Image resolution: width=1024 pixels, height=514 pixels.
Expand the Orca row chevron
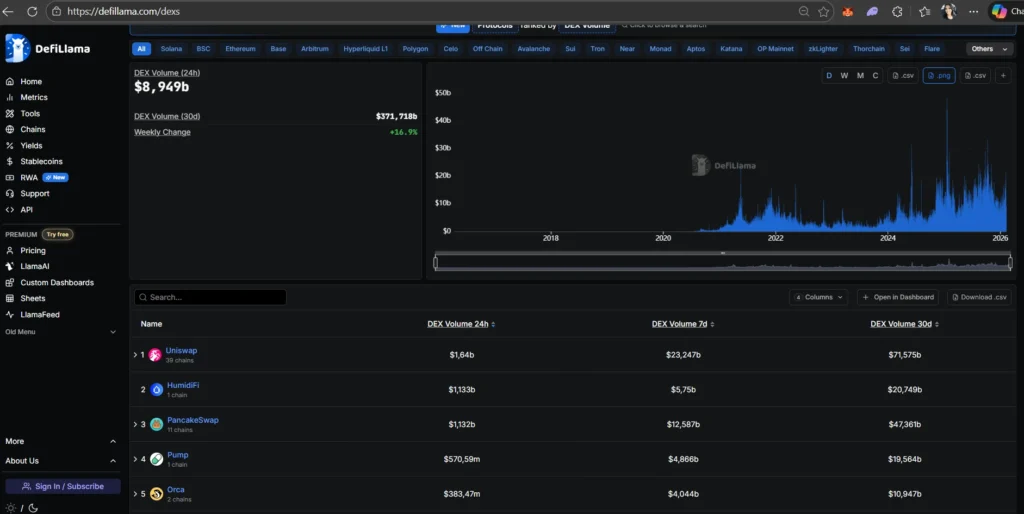(x=135, y=494)
